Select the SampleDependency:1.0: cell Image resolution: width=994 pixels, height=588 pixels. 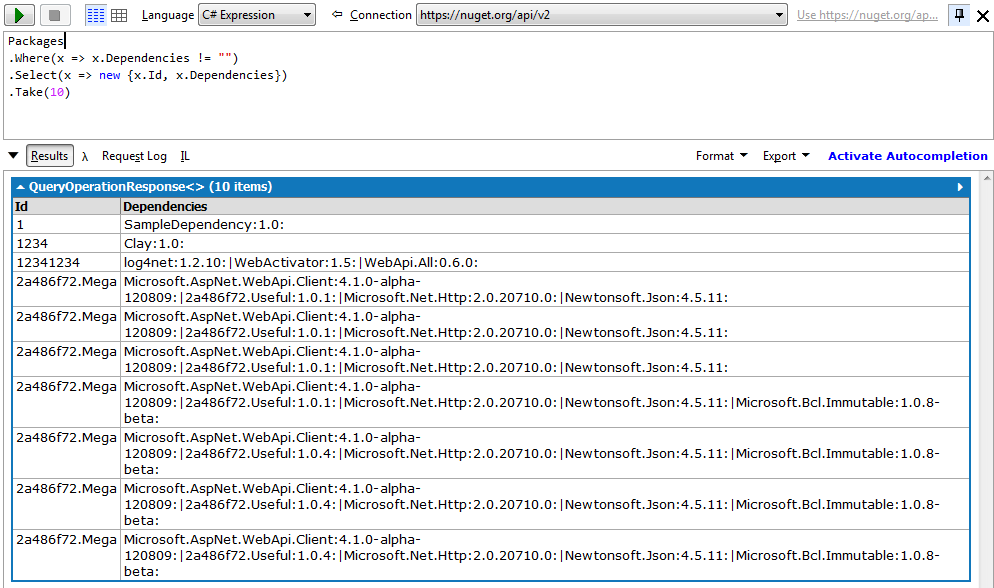pyautogui.click(x=545, y=224)
